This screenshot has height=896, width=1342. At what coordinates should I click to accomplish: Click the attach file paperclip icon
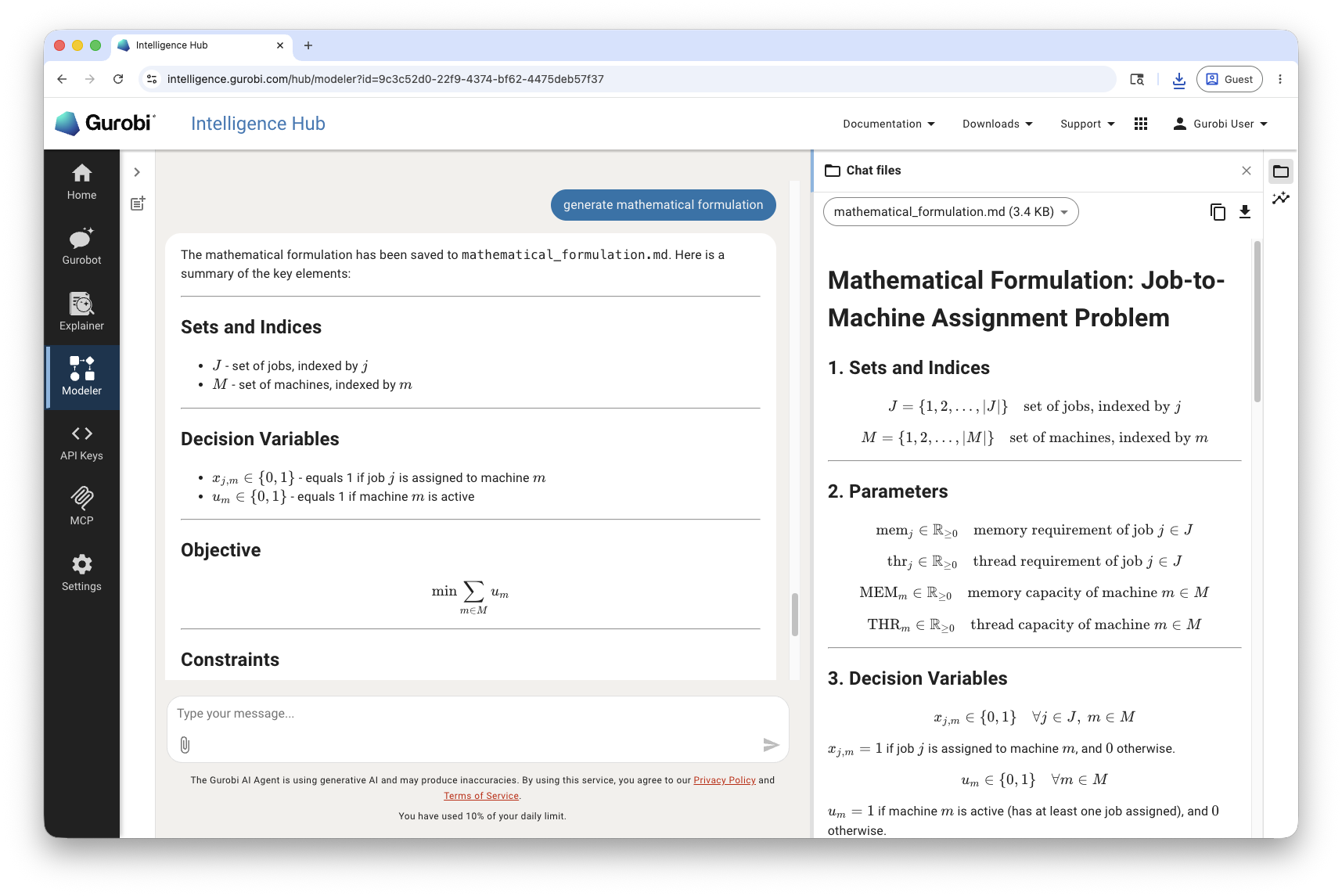tap(185, 745)
